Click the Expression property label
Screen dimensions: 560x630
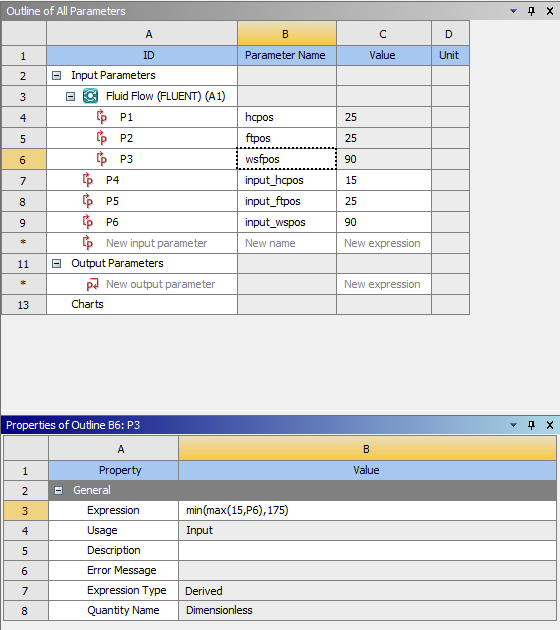pos(113,510)
